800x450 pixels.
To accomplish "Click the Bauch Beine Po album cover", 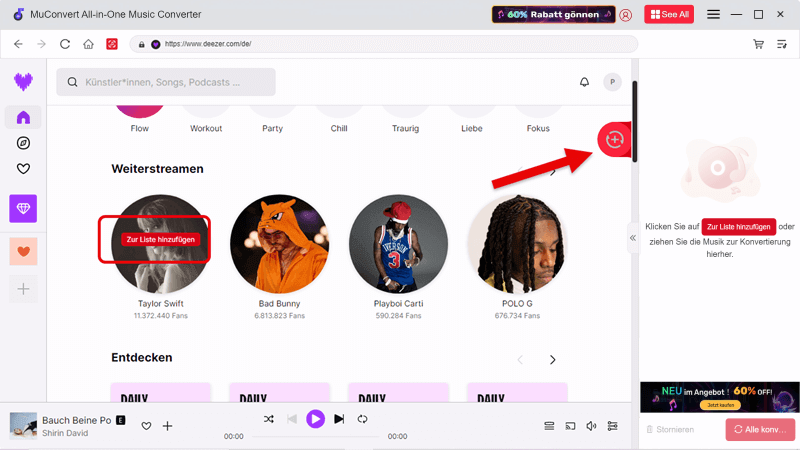I will (23, 426).
